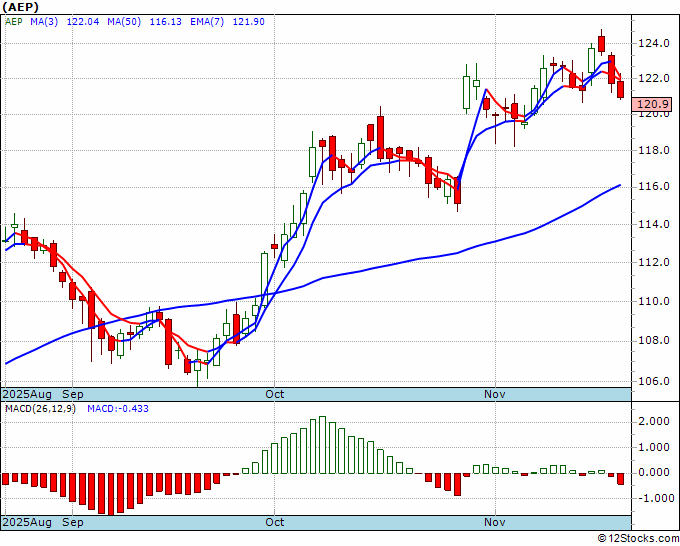The height and width of the screenshot is (546, 680).
Task: Click the 108.0 price axis label
Action: pyautogui.click(x=654, y=340)
